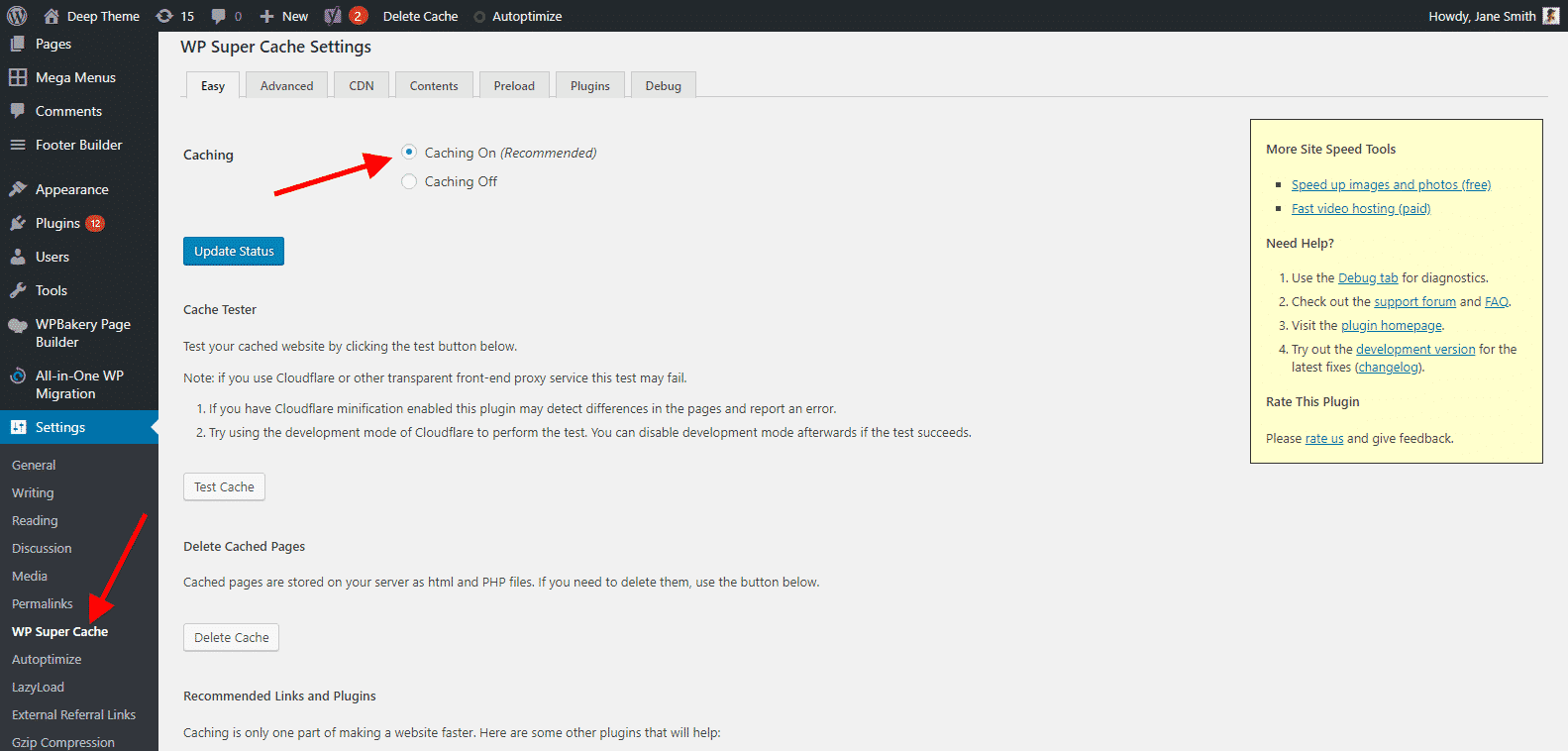
Task: Open Autoptimize in the admin bar
Action: (527, 16)
